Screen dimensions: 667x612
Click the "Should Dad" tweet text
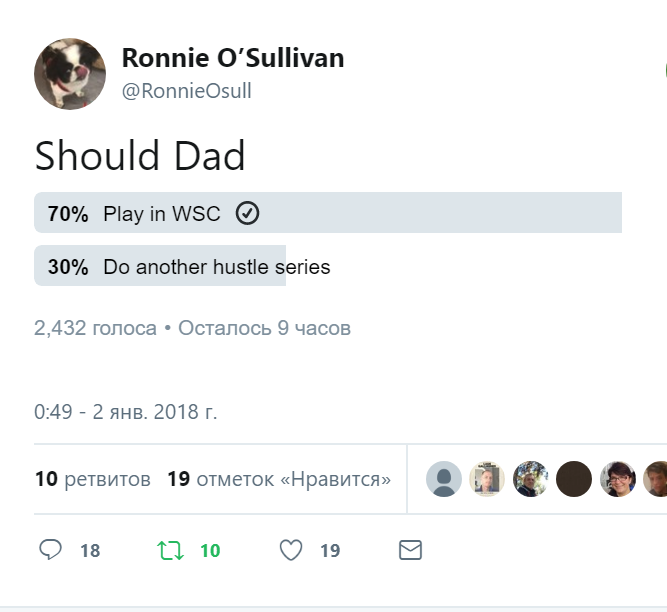click(x=140, y=157)
